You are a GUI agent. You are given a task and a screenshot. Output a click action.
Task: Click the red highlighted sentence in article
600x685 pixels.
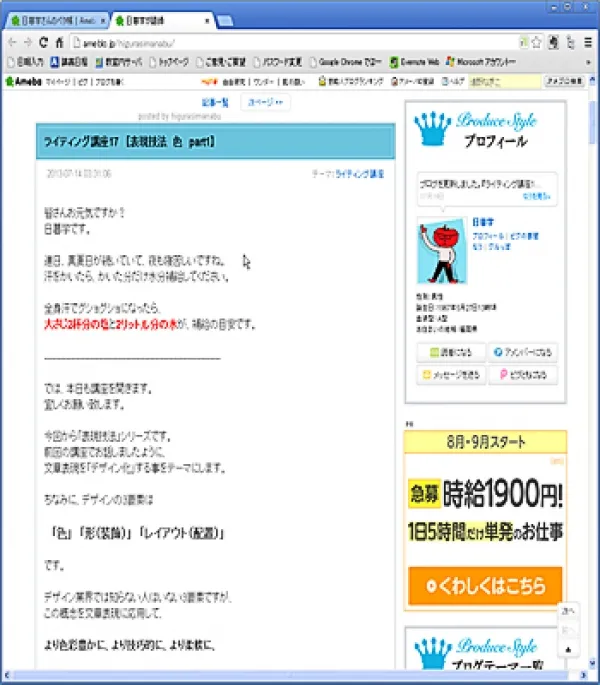click(111, 324)
